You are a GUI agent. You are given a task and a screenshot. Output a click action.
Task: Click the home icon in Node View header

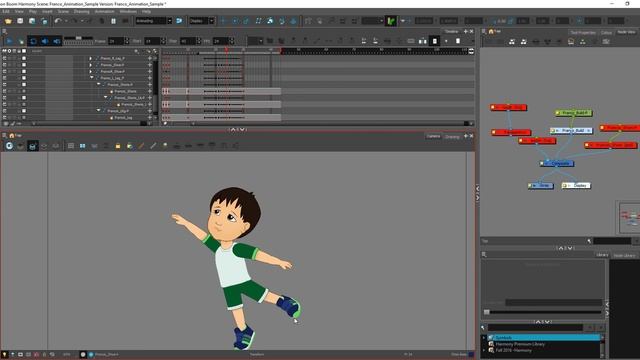(491, 31)
